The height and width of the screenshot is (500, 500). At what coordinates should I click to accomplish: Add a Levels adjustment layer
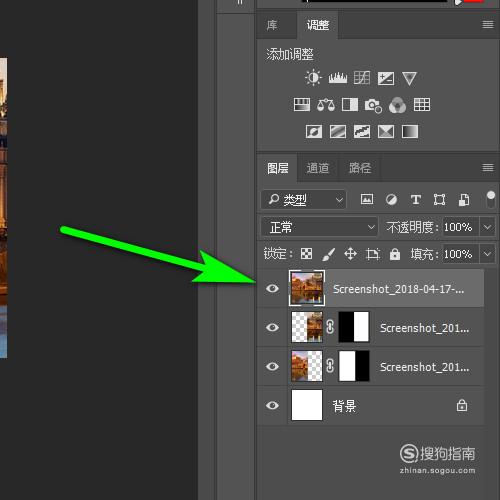point(338,78)
